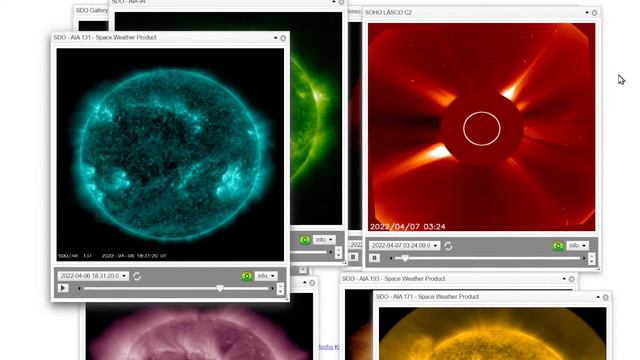This screenshot has width=640, height=360.
Task: Click the AIA 94 green sun image
Action: (x=316, y=118)
